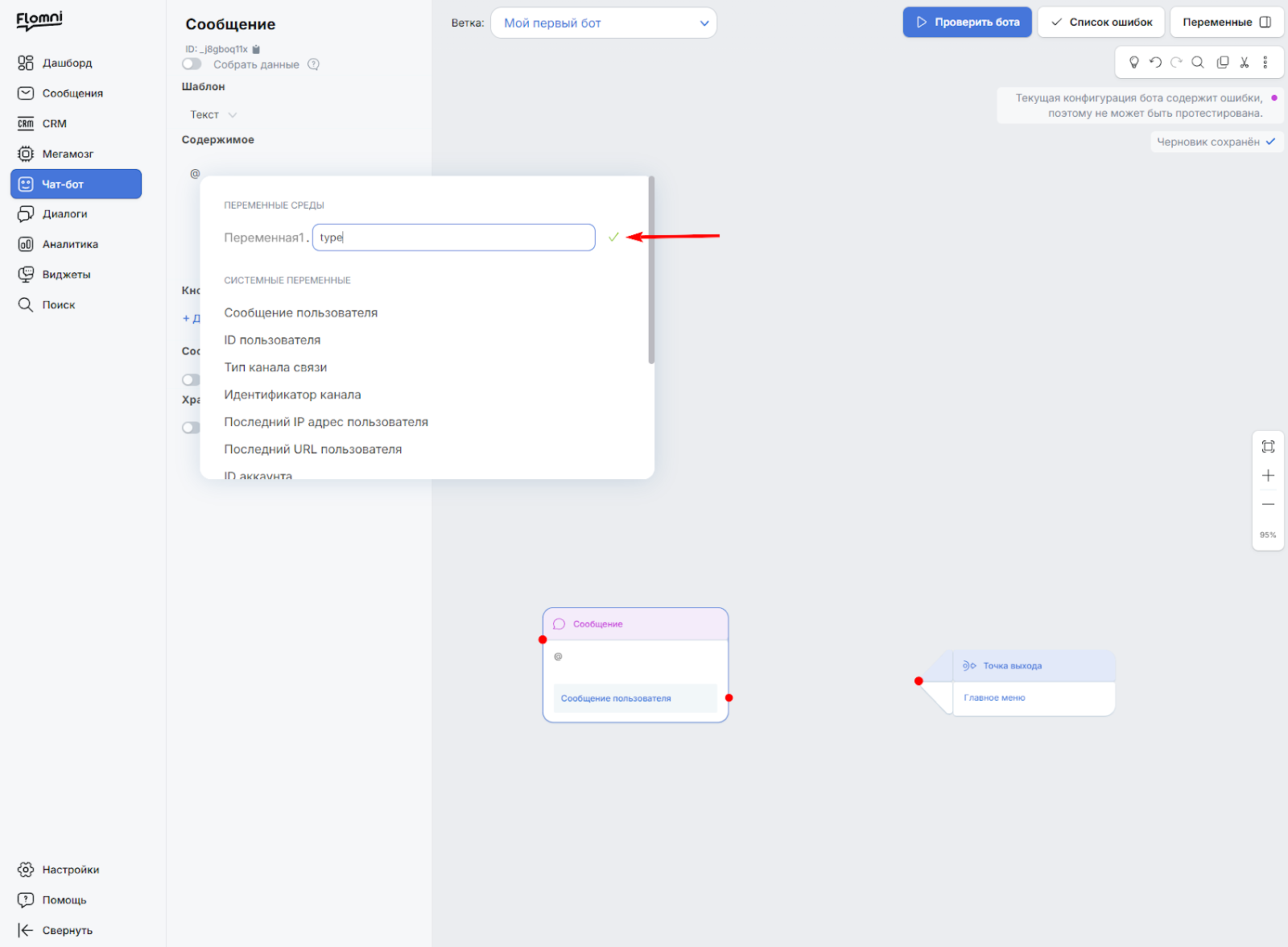Click the Переменная1 name input field
Screen dimensions: 1288x947
pyautogui.click(x=453, y=238)
